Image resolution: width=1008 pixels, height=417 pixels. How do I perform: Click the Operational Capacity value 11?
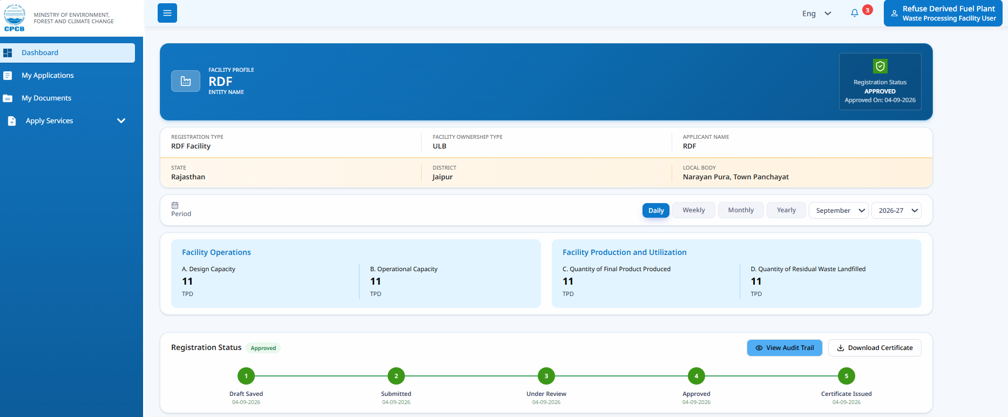tap(375, 281)
